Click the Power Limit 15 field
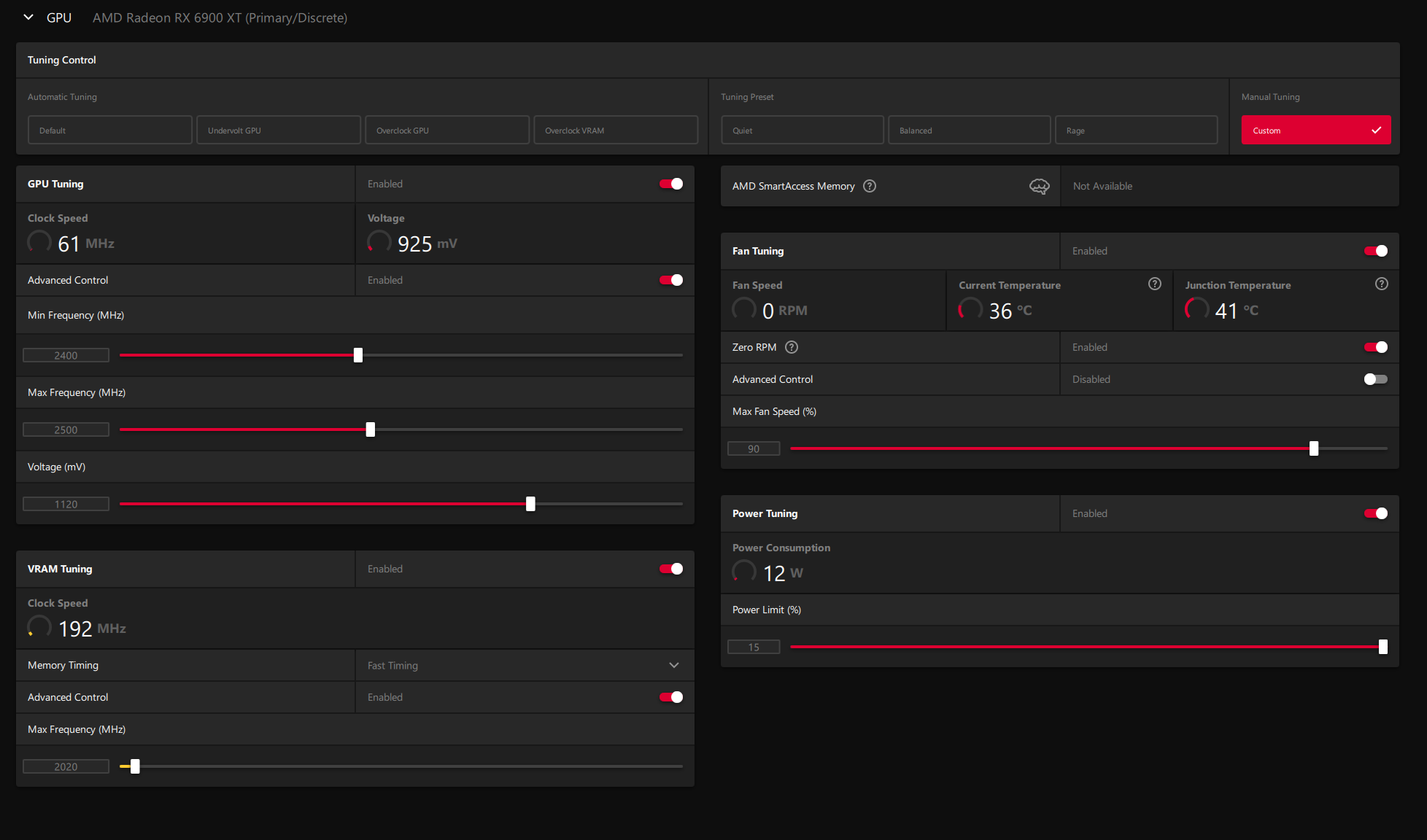Screen dimensions: 1427x840 point(754,647)
